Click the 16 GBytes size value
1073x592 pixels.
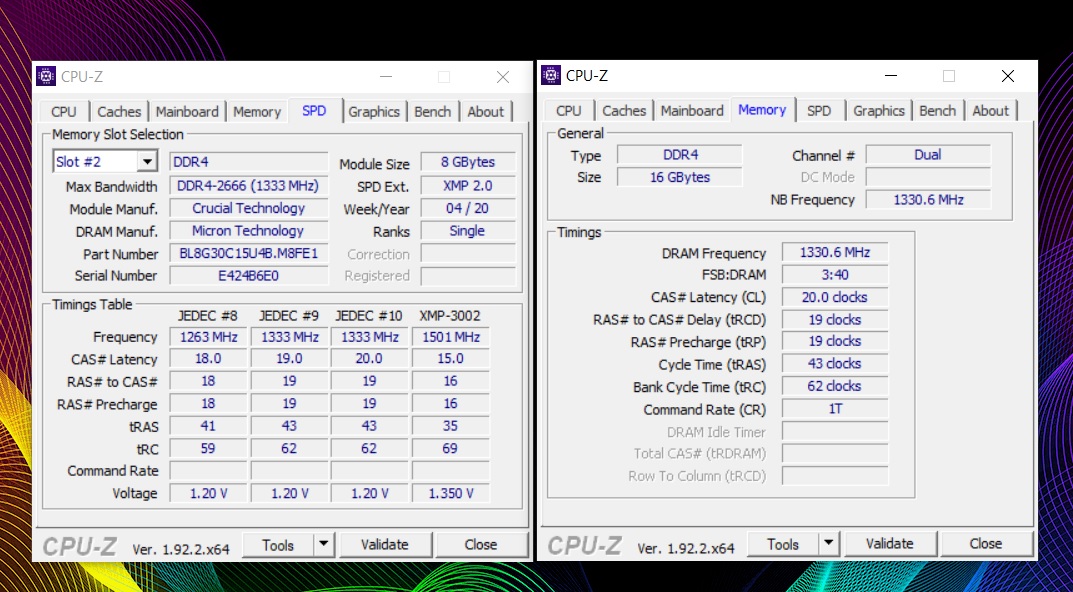(x=680, y=177)
